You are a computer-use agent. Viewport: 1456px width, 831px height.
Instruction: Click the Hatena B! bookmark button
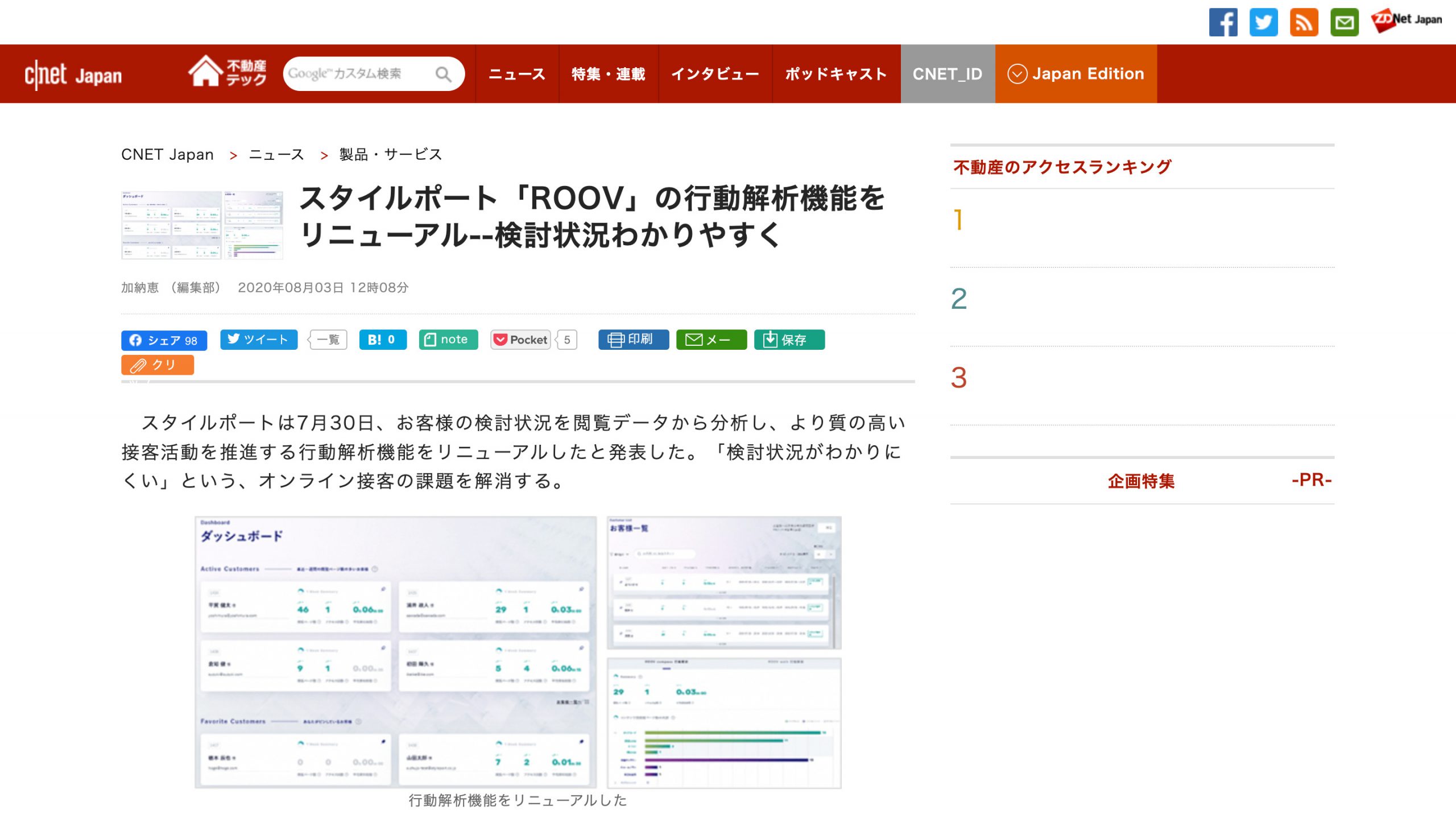tap(383, 340)
